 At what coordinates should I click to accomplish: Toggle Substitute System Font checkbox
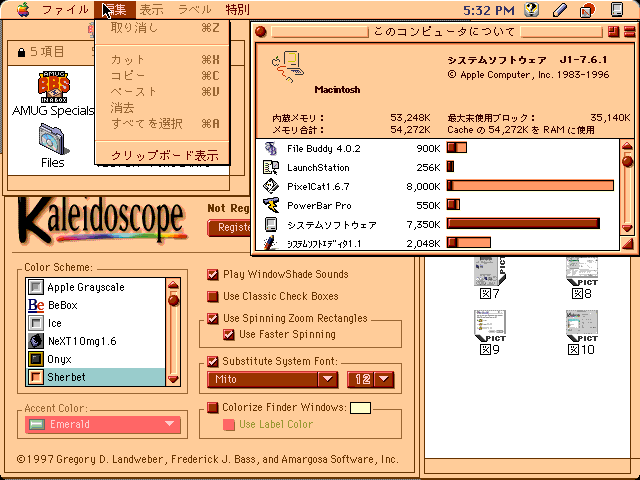(x=213, y=361)
